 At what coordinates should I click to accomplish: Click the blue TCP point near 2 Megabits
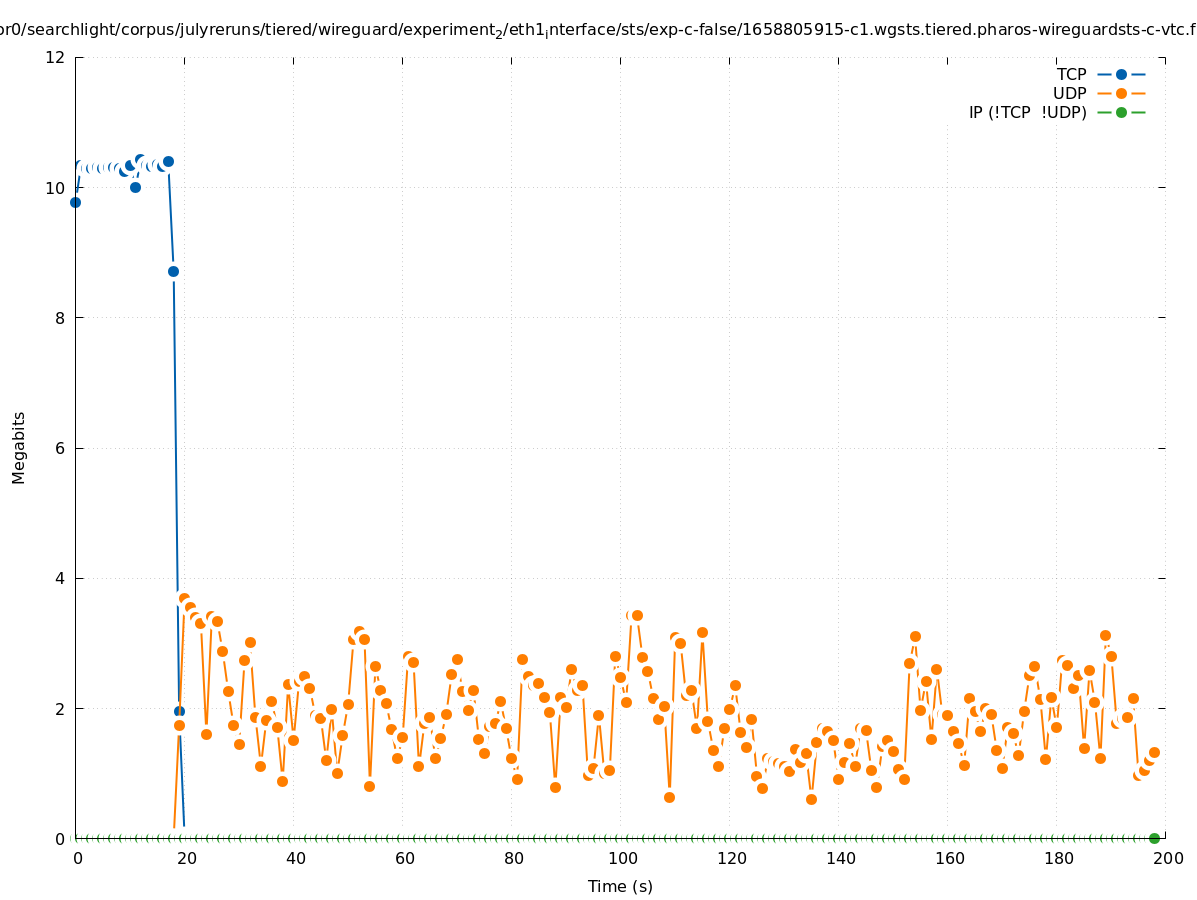(x=179, y=711)
